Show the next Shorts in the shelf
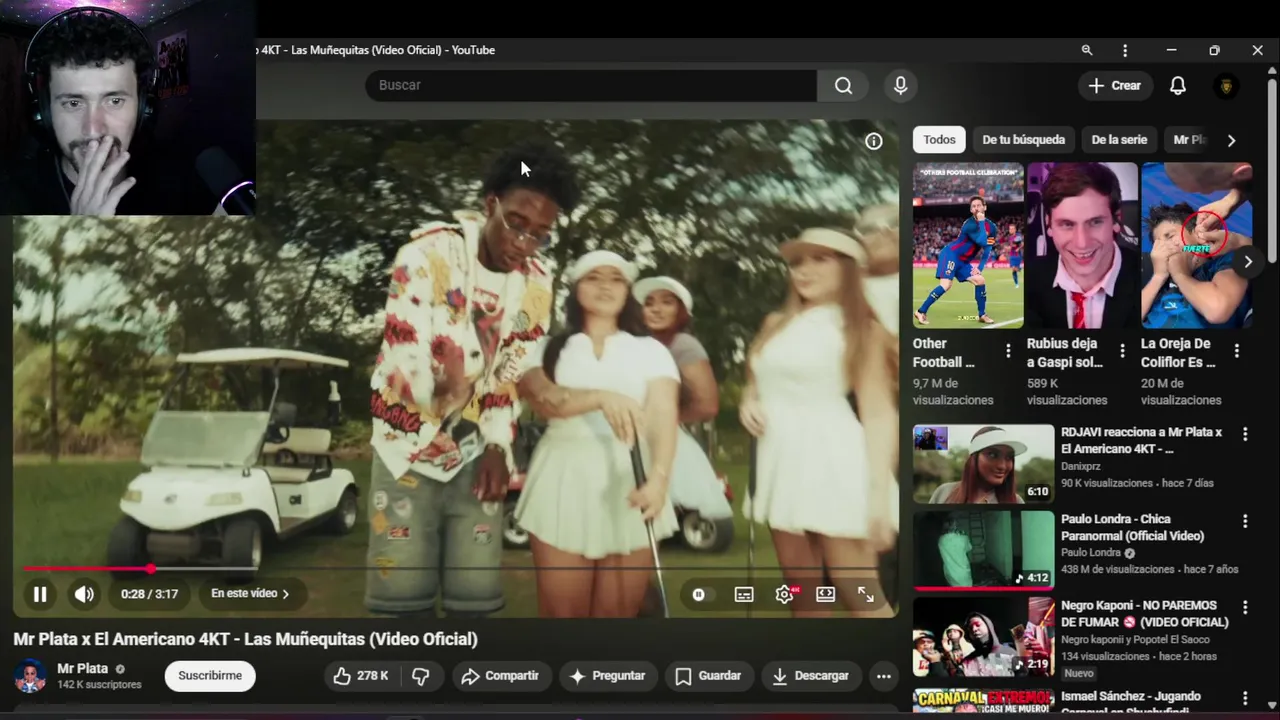 coord(1247,262)
